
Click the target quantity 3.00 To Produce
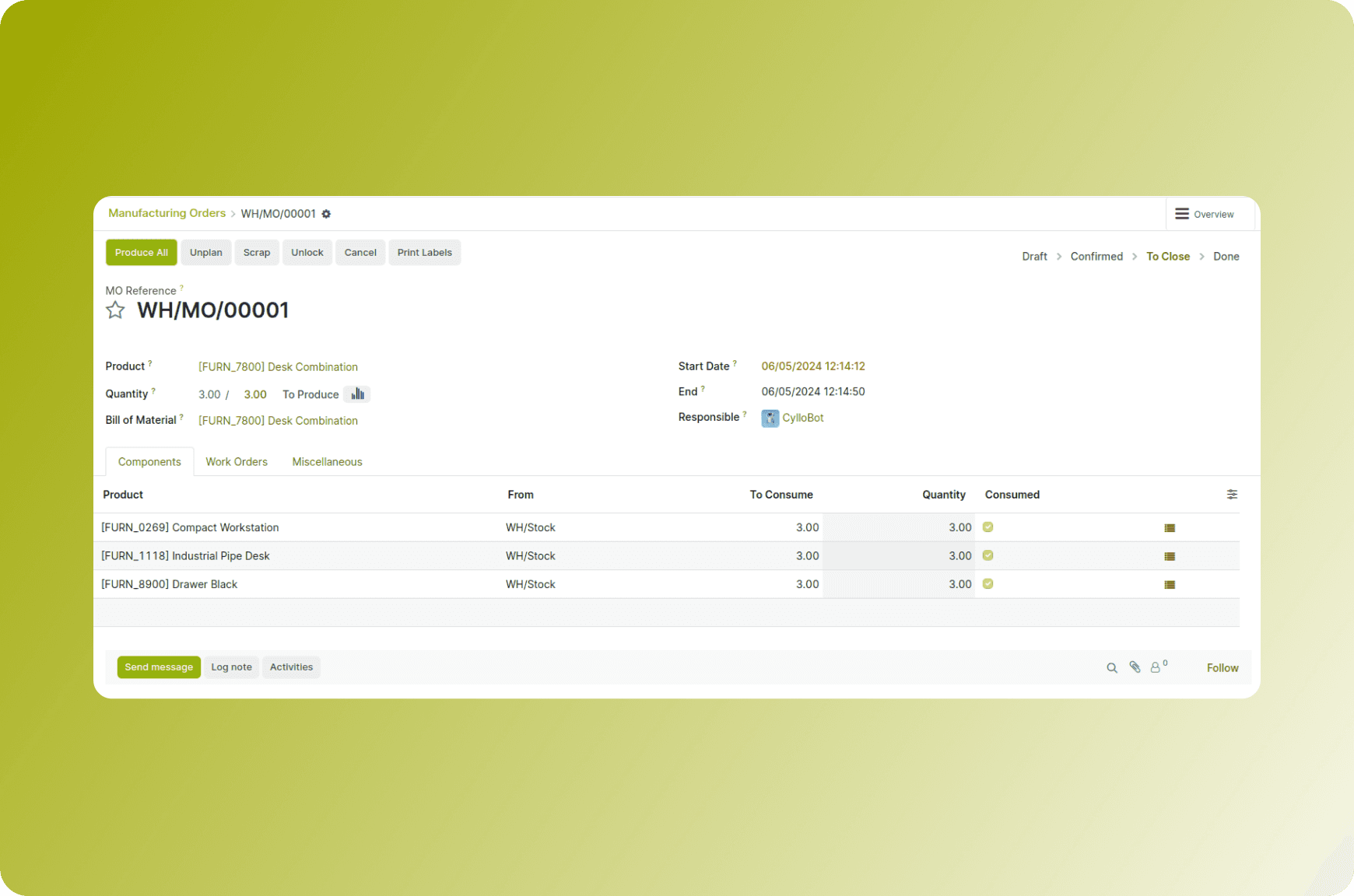[255, 394]
